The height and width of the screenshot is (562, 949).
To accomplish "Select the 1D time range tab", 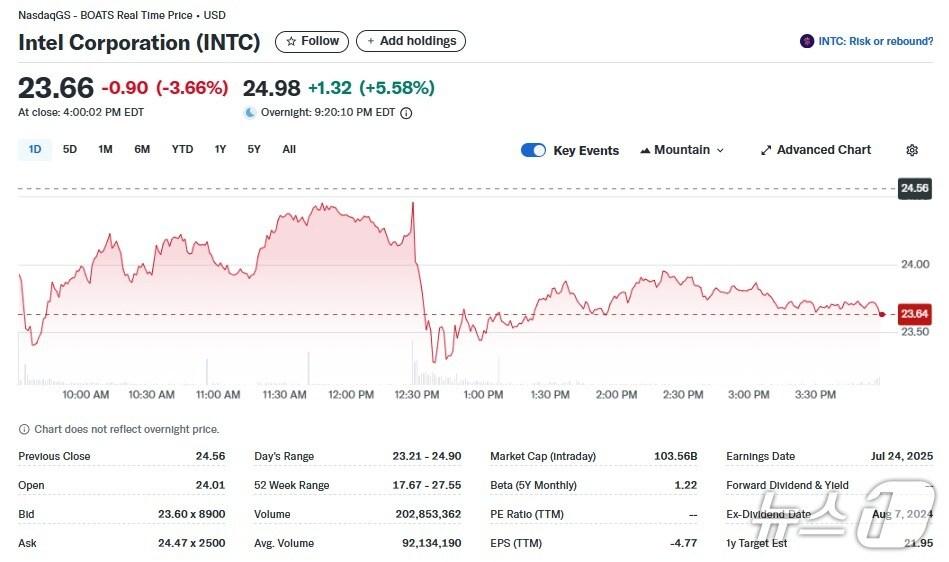I will tap(35, 149).
